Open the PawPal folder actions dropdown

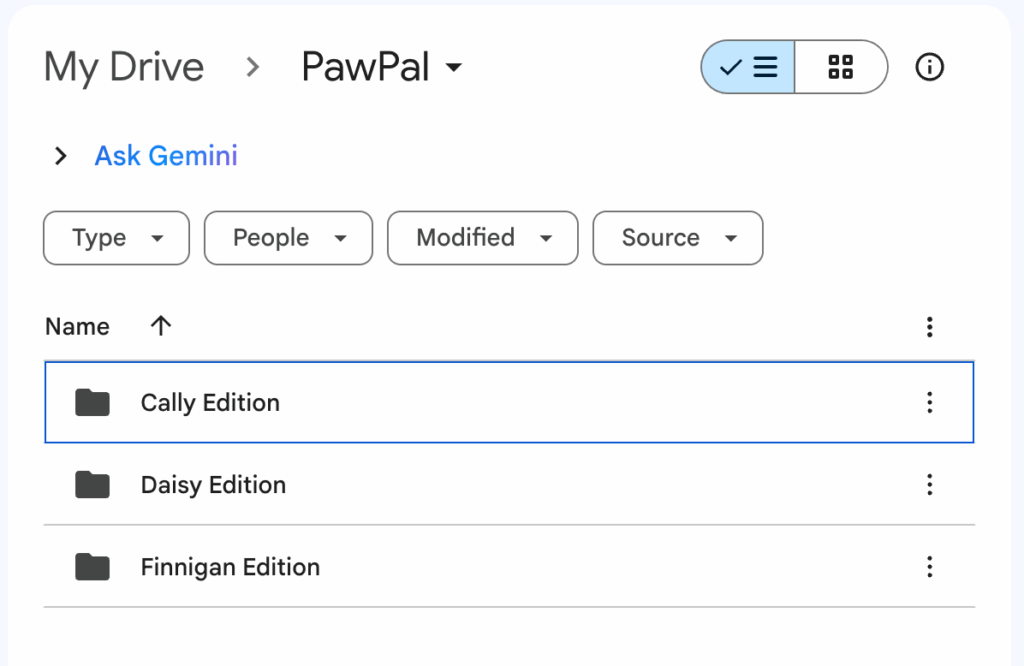[x=454, y=67]
